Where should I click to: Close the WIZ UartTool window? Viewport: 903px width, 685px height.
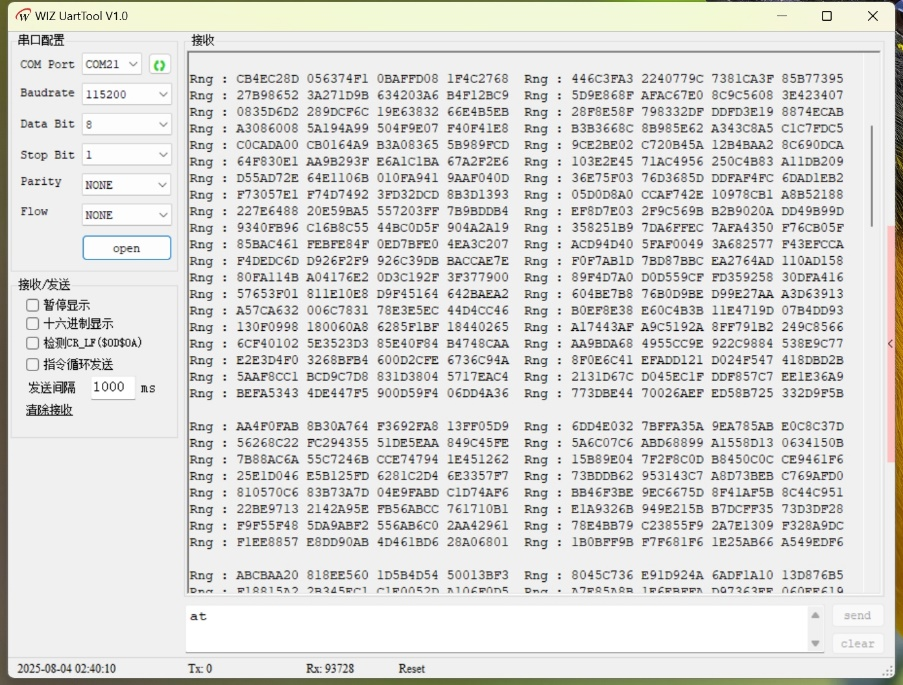click(873, 16)
